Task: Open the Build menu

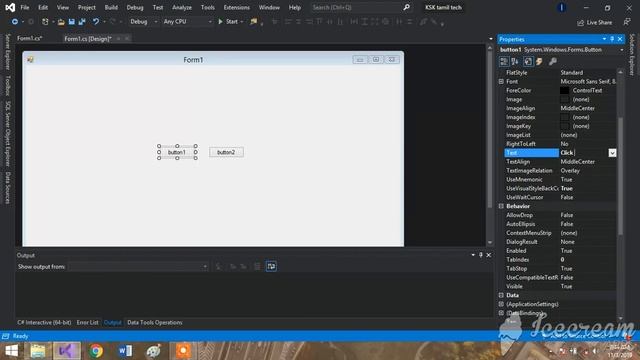Action: 111,7
